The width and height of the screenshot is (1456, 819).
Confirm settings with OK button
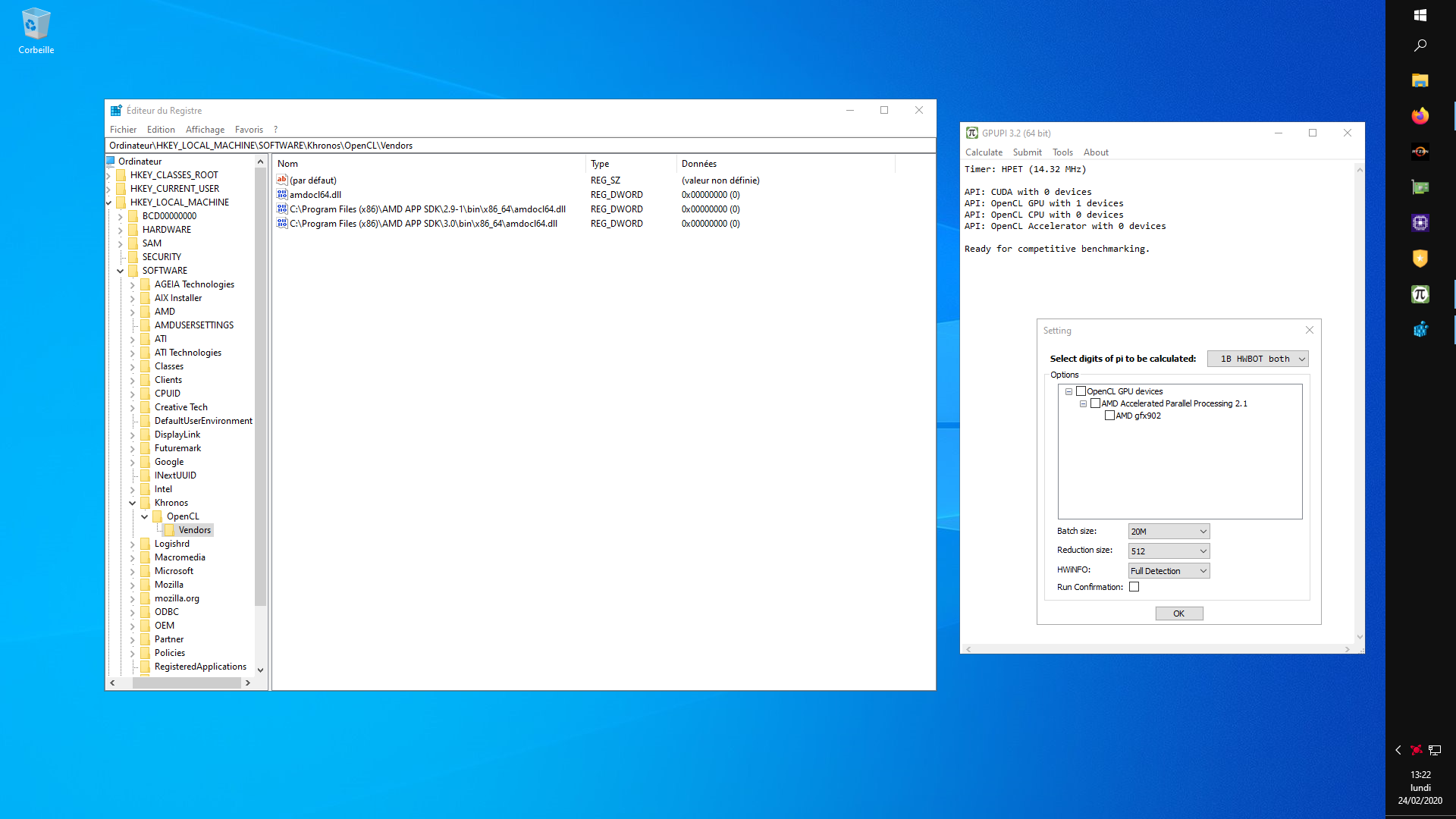pos(1179,614)
